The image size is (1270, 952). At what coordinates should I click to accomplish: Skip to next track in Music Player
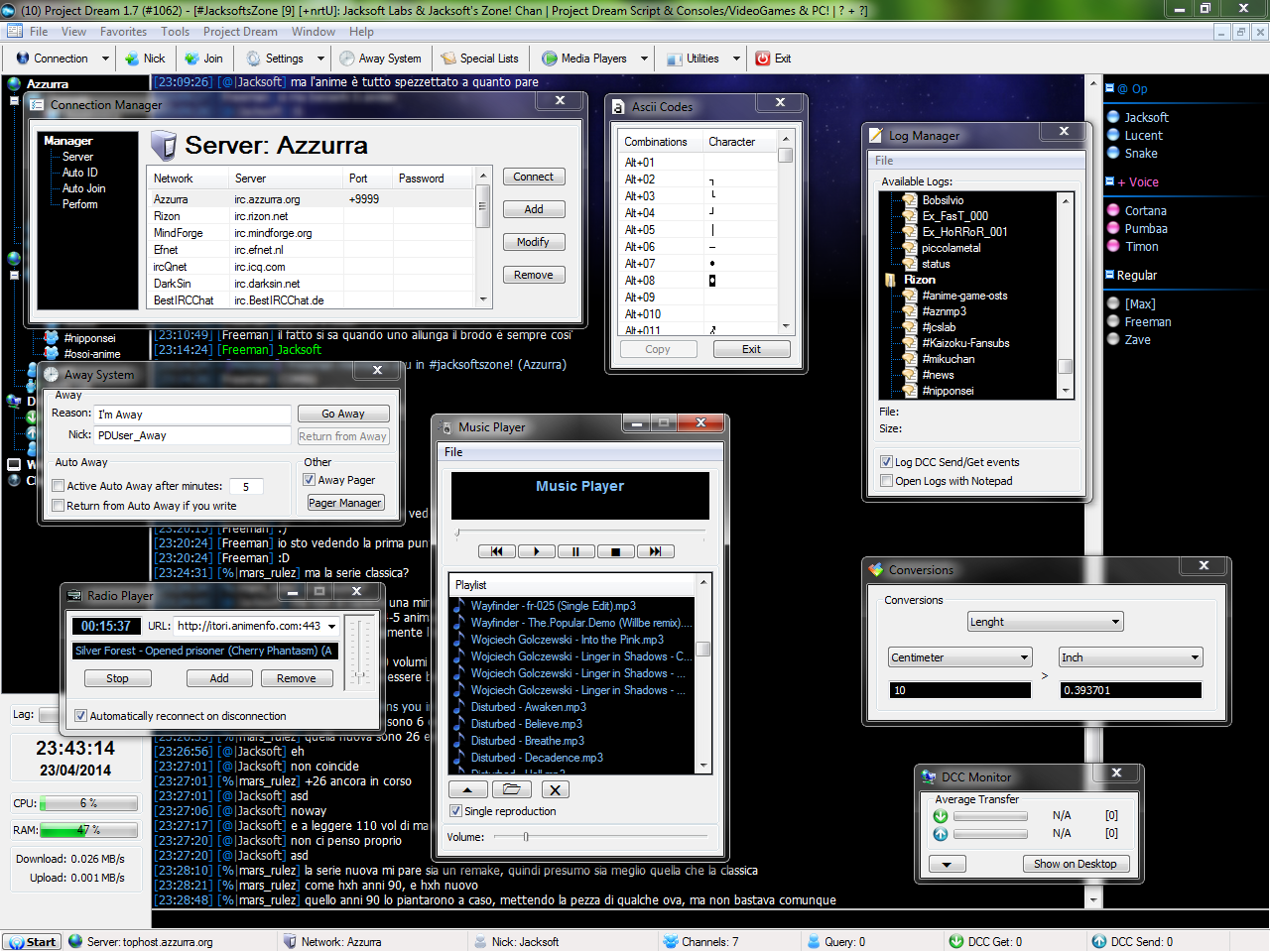[655, 551]
